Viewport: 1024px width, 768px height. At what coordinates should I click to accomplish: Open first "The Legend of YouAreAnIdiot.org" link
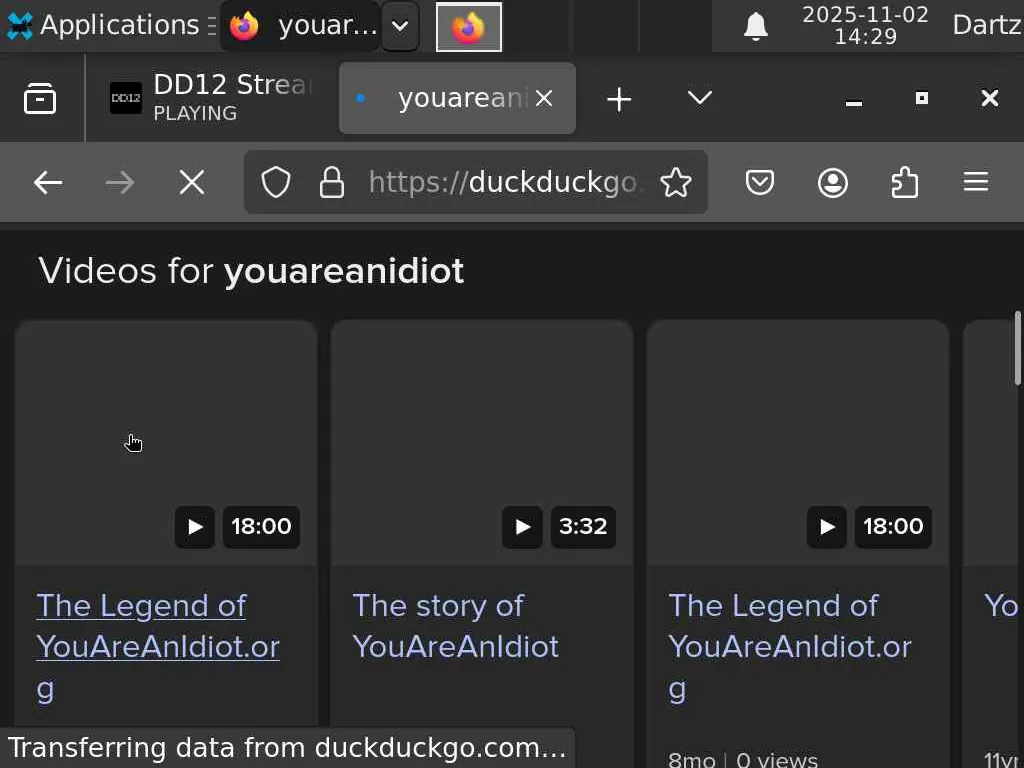157,626
